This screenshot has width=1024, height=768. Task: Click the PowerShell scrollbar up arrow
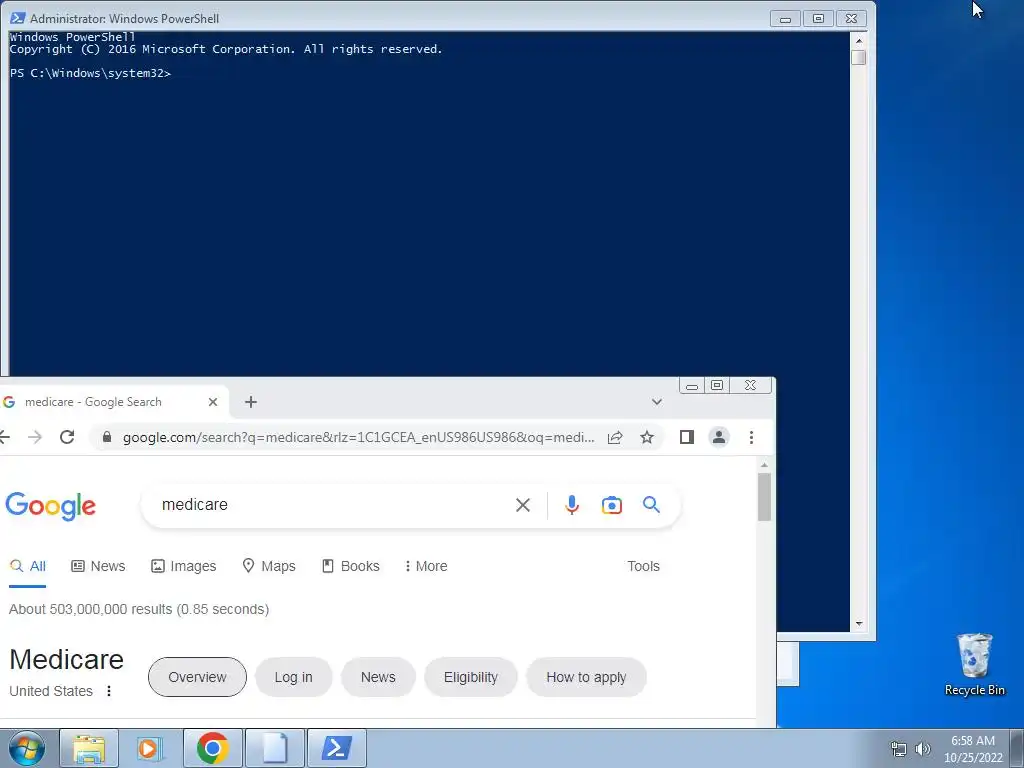point(859,40)
